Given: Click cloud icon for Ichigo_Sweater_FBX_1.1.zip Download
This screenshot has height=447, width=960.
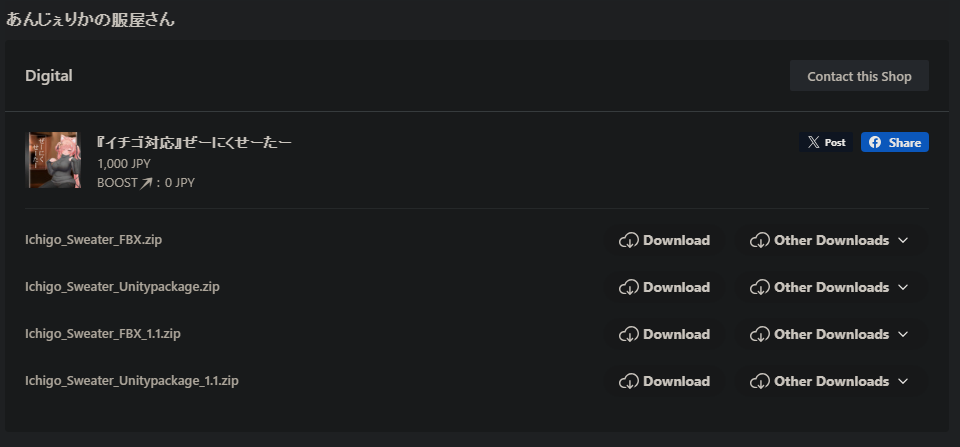Looking at the screenshot, I should [629, 334].
